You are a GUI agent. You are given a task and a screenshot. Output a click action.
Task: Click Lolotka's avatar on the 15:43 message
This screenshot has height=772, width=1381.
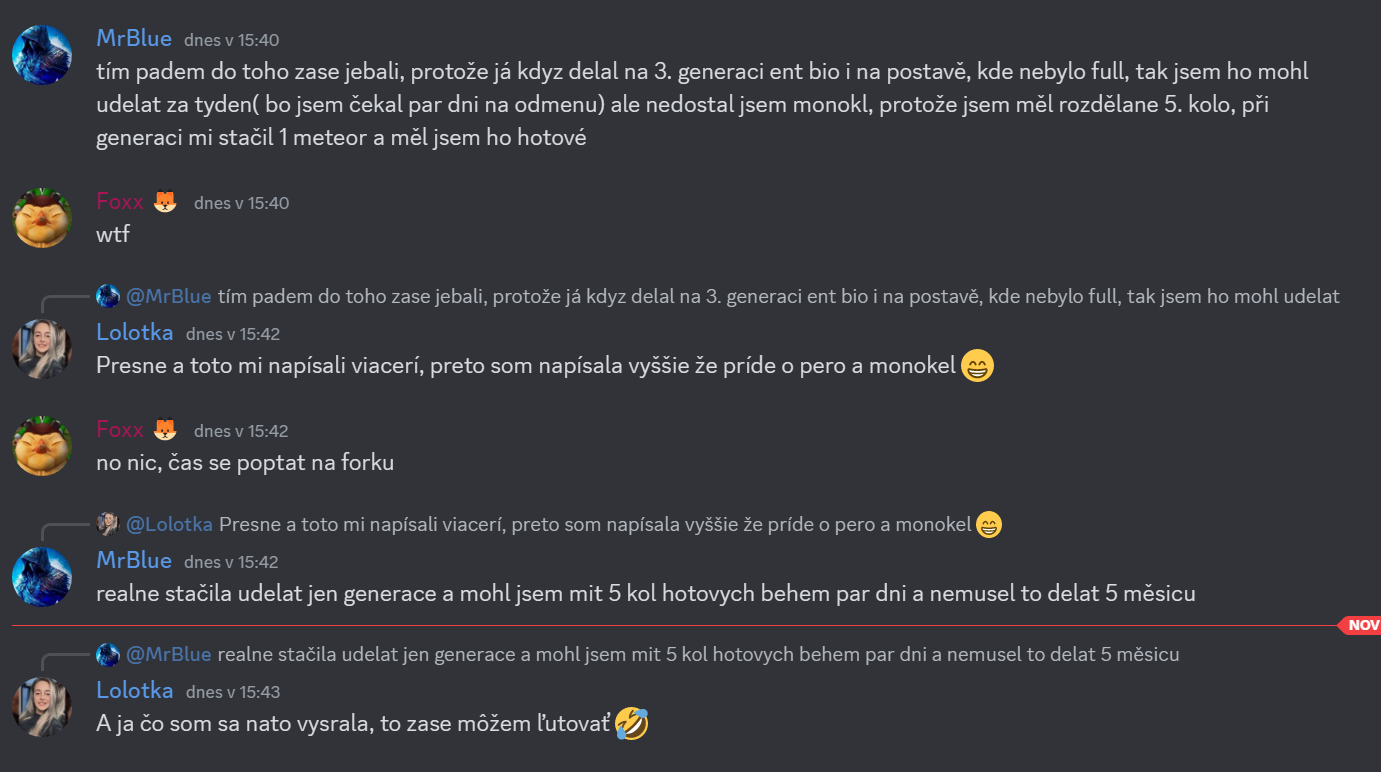[x=41, y=707]
